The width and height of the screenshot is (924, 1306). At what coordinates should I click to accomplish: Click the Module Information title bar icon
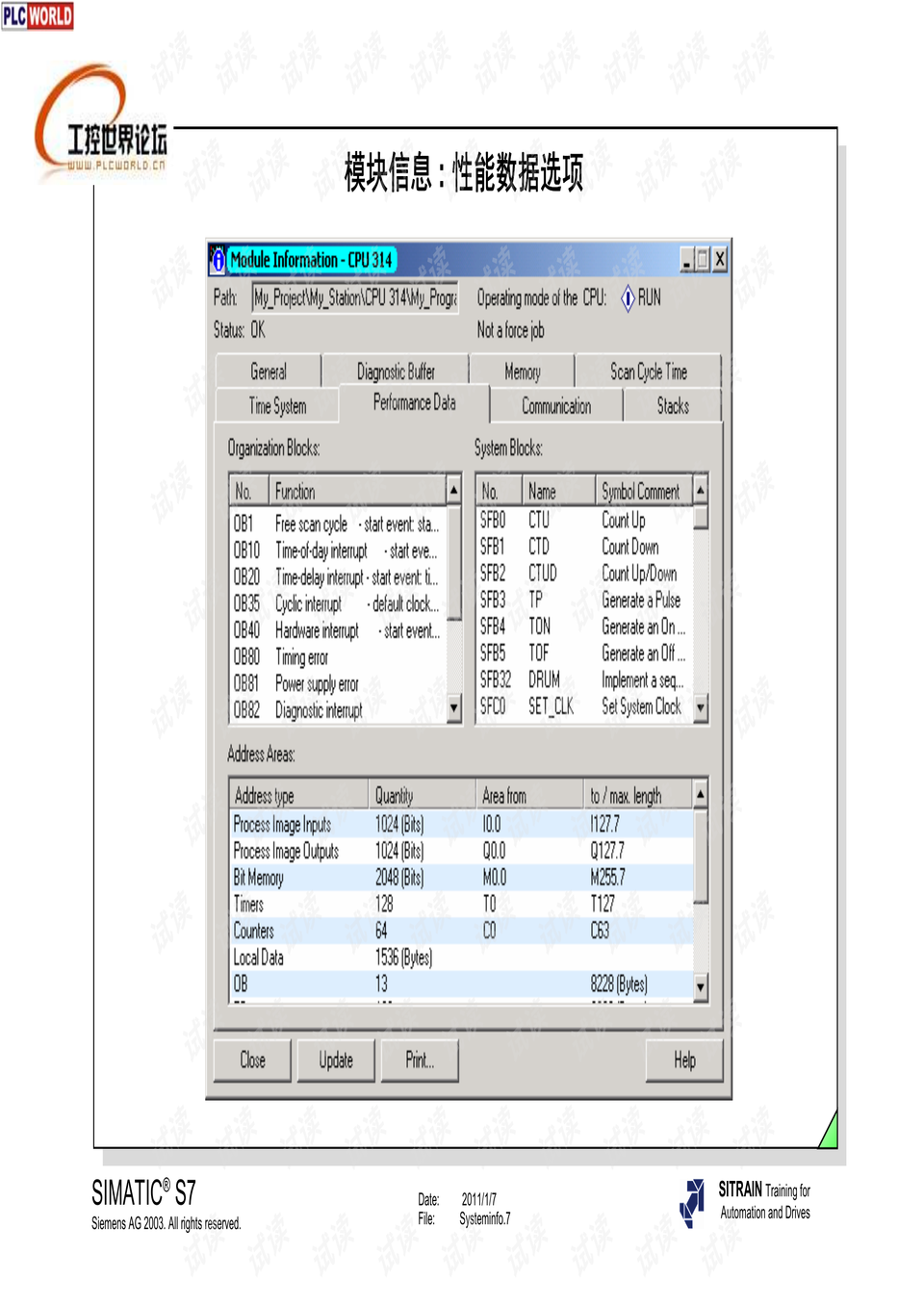coord(218,260)
